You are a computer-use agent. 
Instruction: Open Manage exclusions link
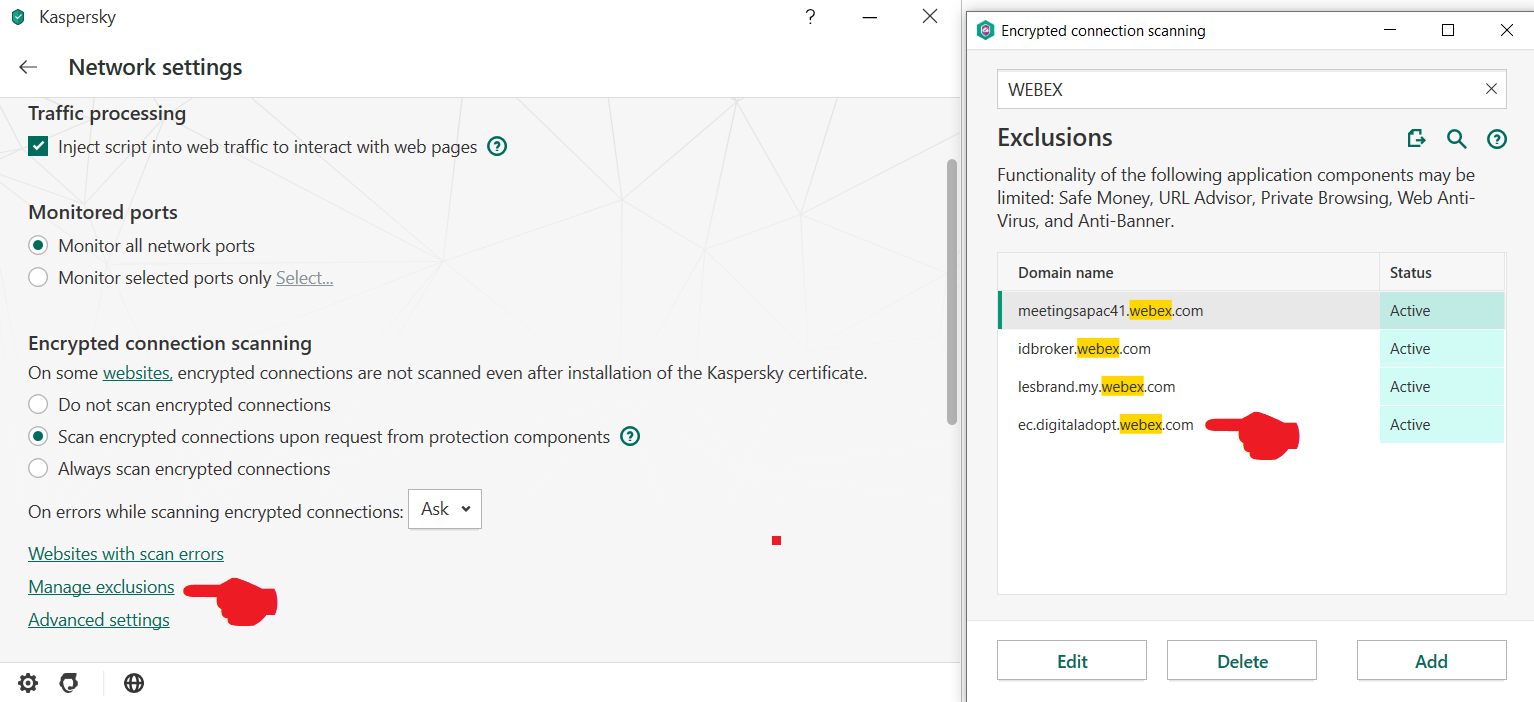[101, 587]
